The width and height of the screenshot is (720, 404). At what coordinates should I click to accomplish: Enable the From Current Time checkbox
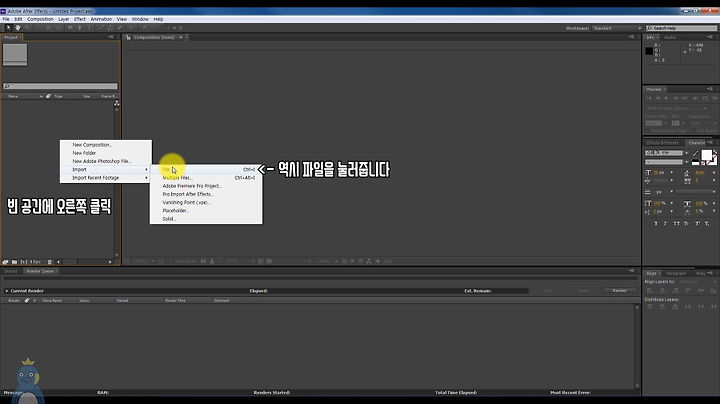coord(647,131)
